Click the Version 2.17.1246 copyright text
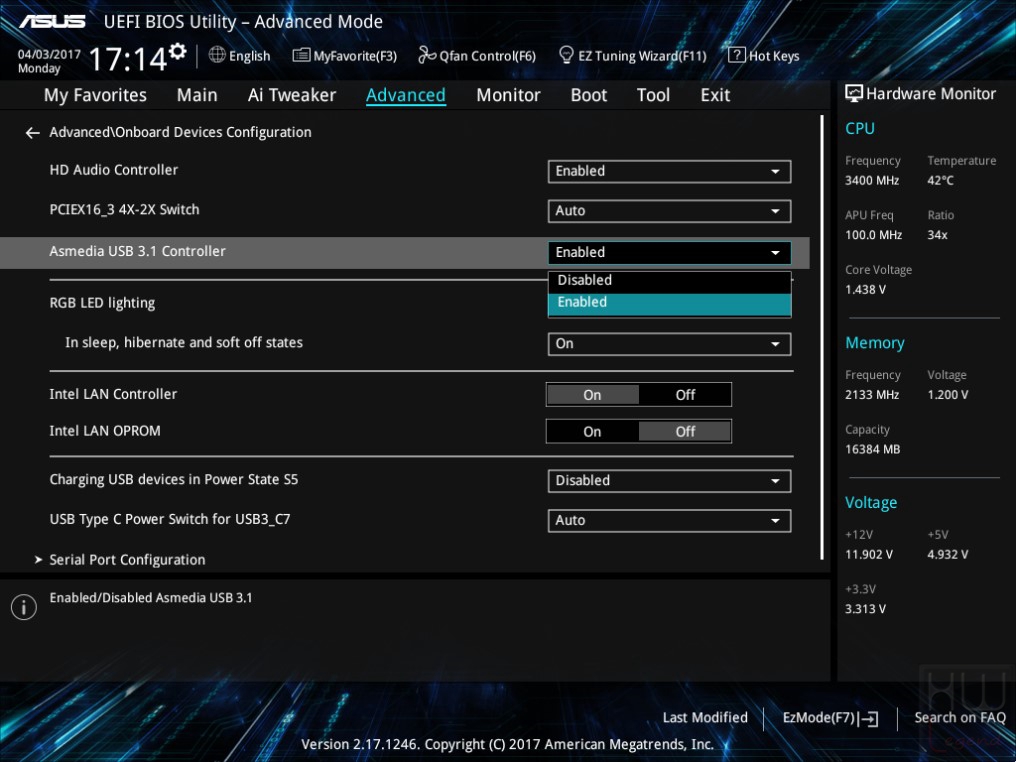Image resolution: width=1016 pixels, height=762 pixels. [507, 745]
